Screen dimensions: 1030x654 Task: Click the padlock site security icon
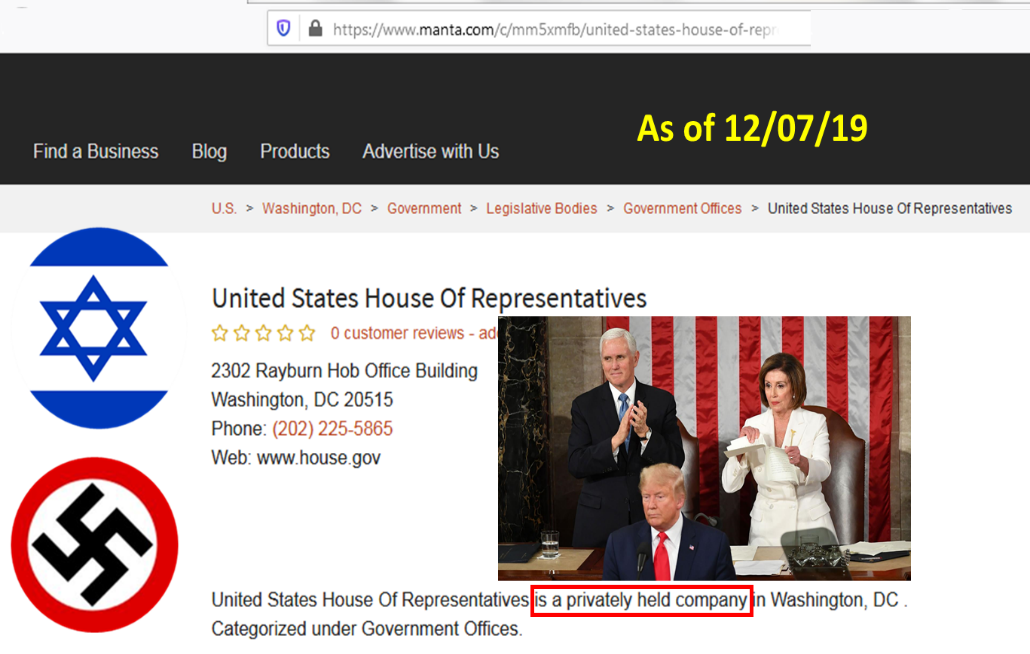[315, 29]
